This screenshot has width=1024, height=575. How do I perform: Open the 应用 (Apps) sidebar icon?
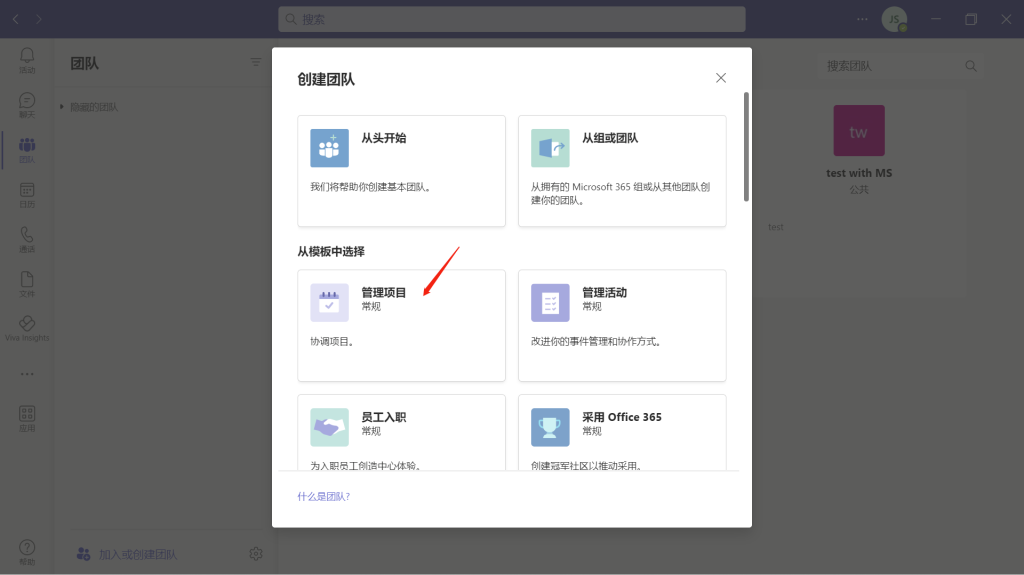27,418
